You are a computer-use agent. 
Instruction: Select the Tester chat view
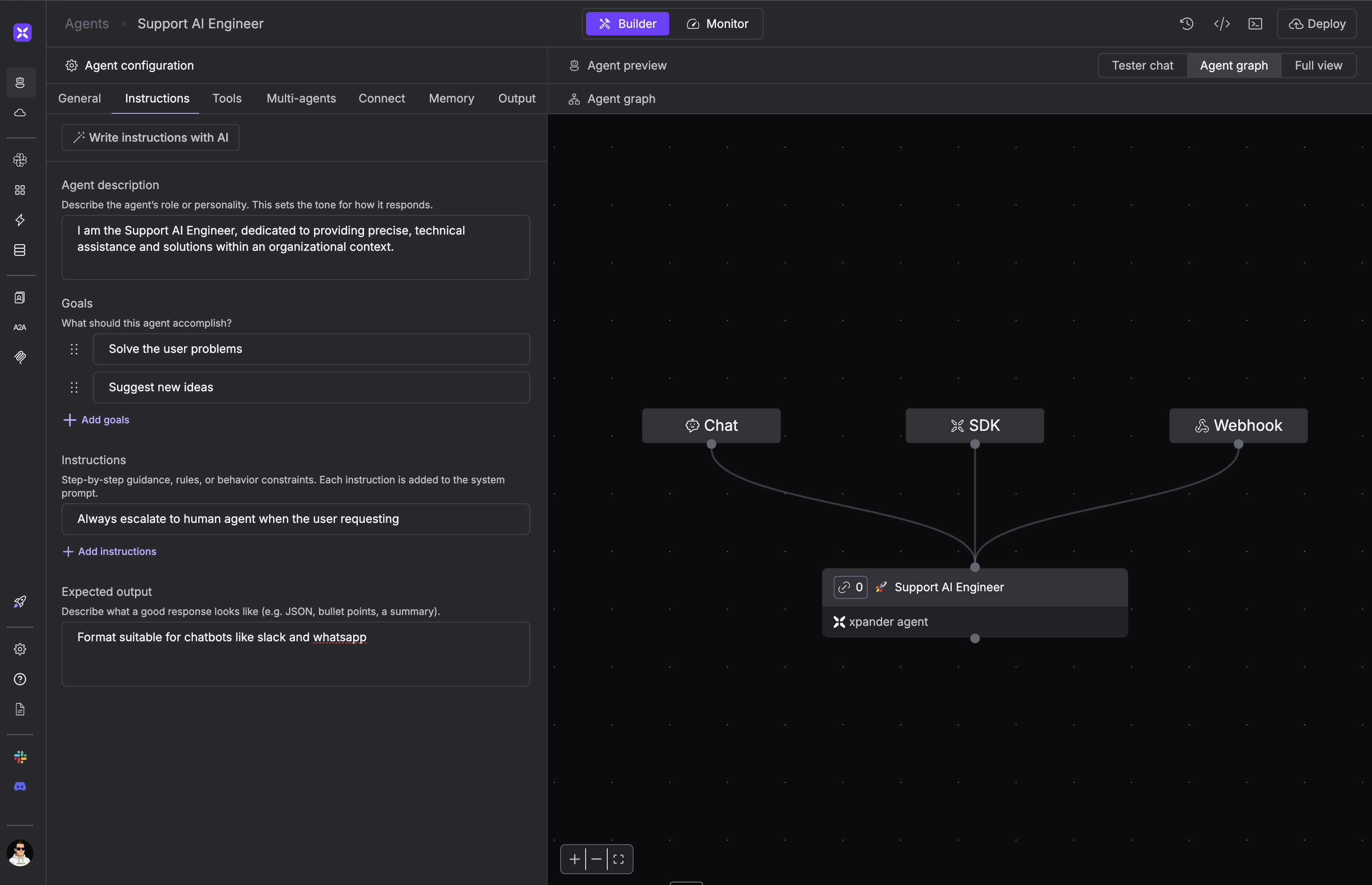1142,65
